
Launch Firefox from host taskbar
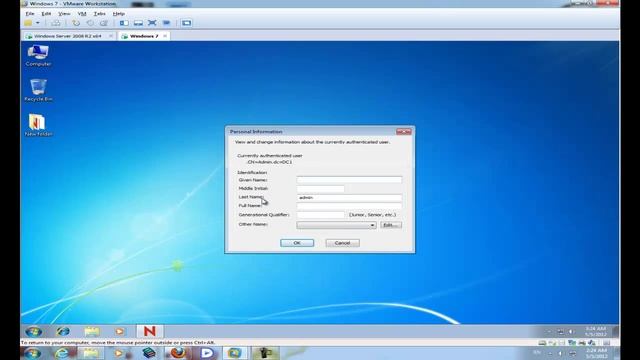pyautogui.click(x=178, y=353)
